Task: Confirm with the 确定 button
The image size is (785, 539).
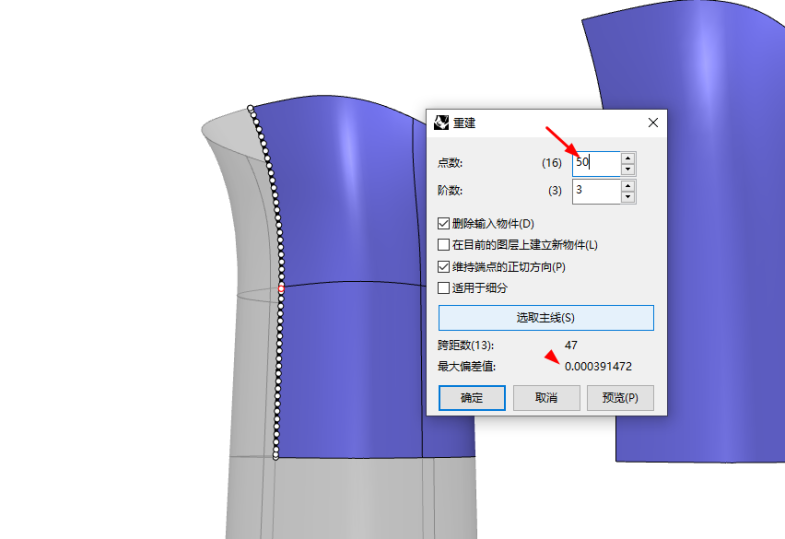Action: pos(472,398)
